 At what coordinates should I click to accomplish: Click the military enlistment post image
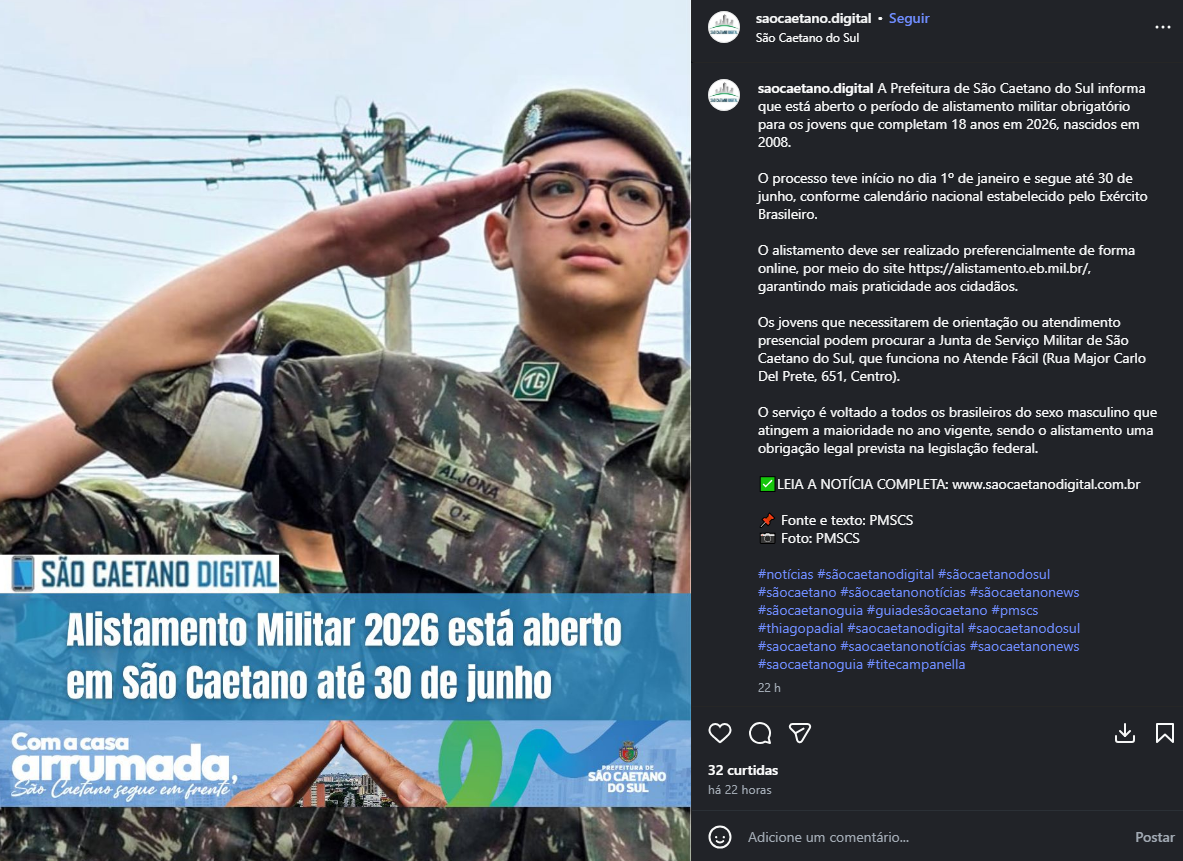345,430
